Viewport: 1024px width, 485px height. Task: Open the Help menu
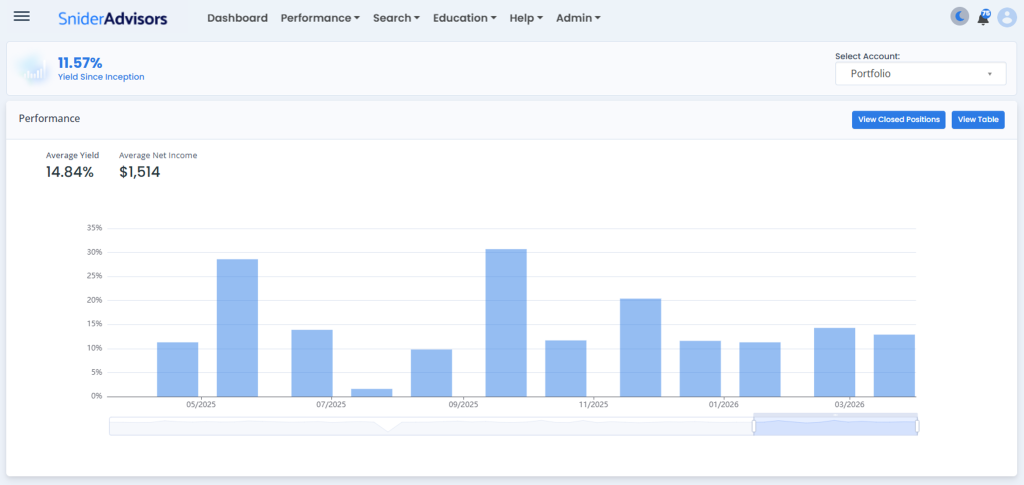point(526,18)
